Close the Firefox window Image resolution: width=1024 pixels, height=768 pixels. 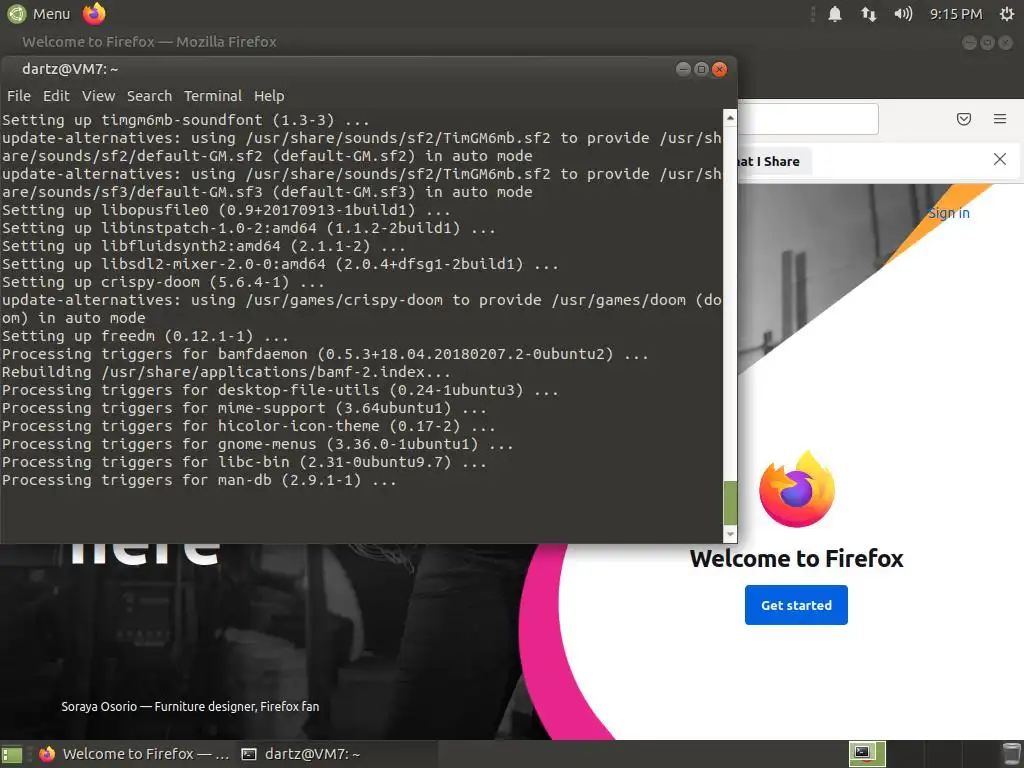[x=1006, y=42]
